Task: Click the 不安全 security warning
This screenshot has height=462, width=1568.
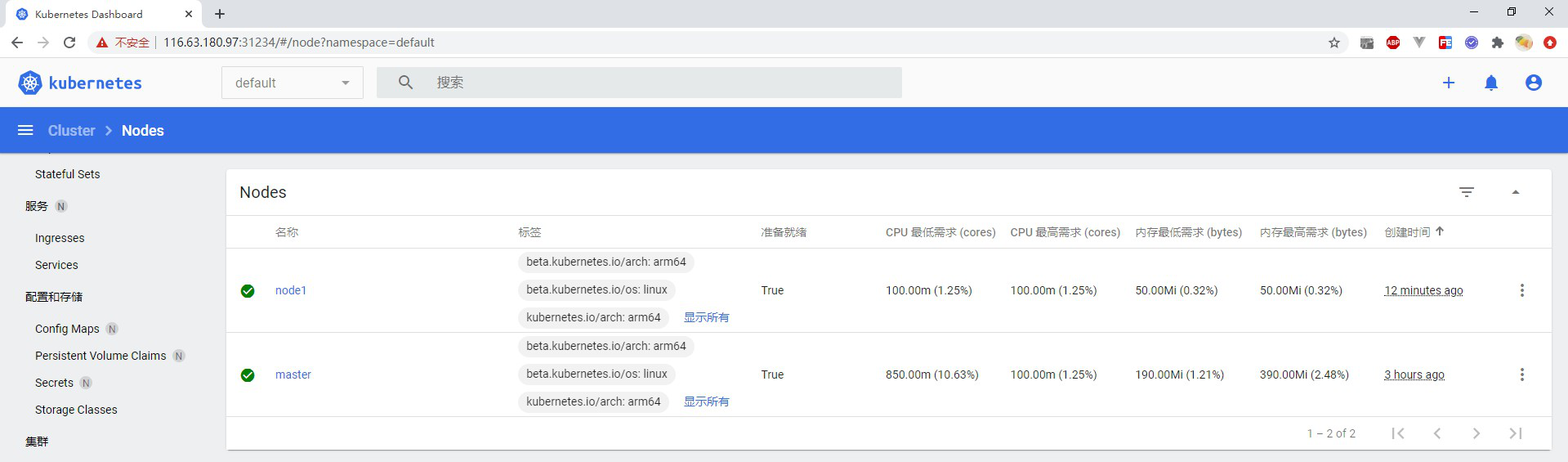Action: coord(123,43)
